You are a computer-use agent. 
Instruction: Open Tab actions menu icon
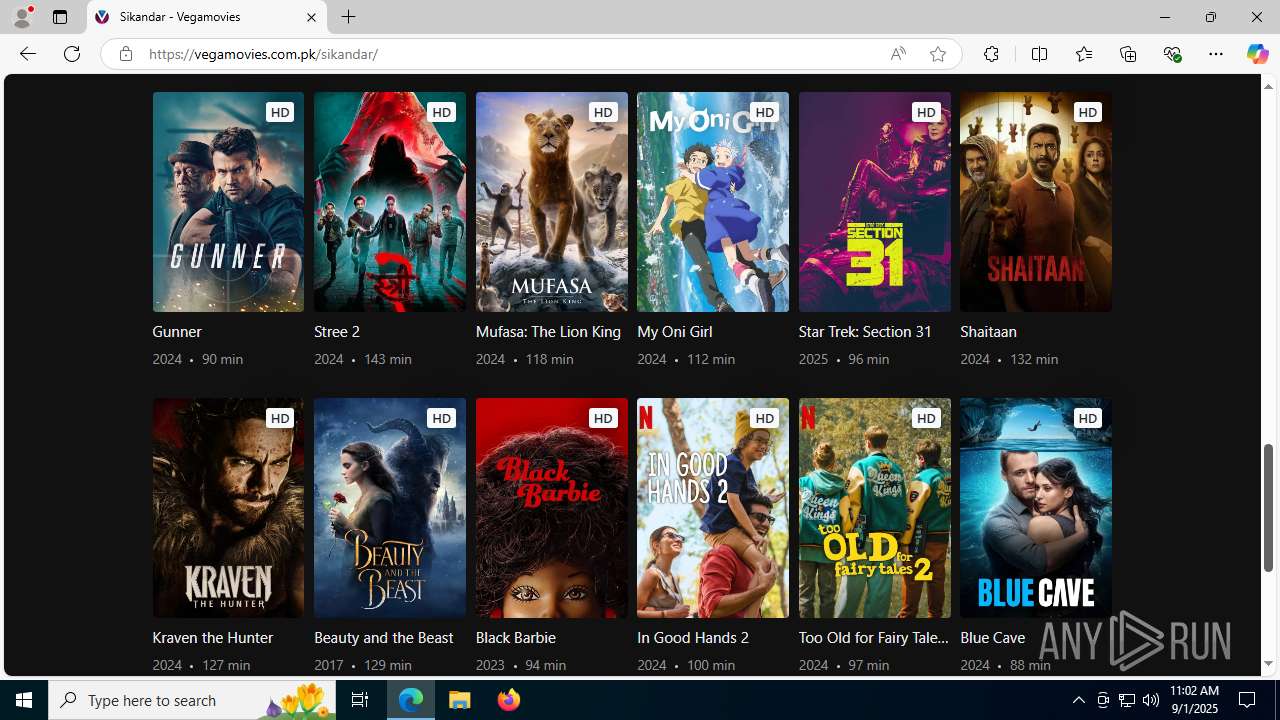tap(60, 17)
